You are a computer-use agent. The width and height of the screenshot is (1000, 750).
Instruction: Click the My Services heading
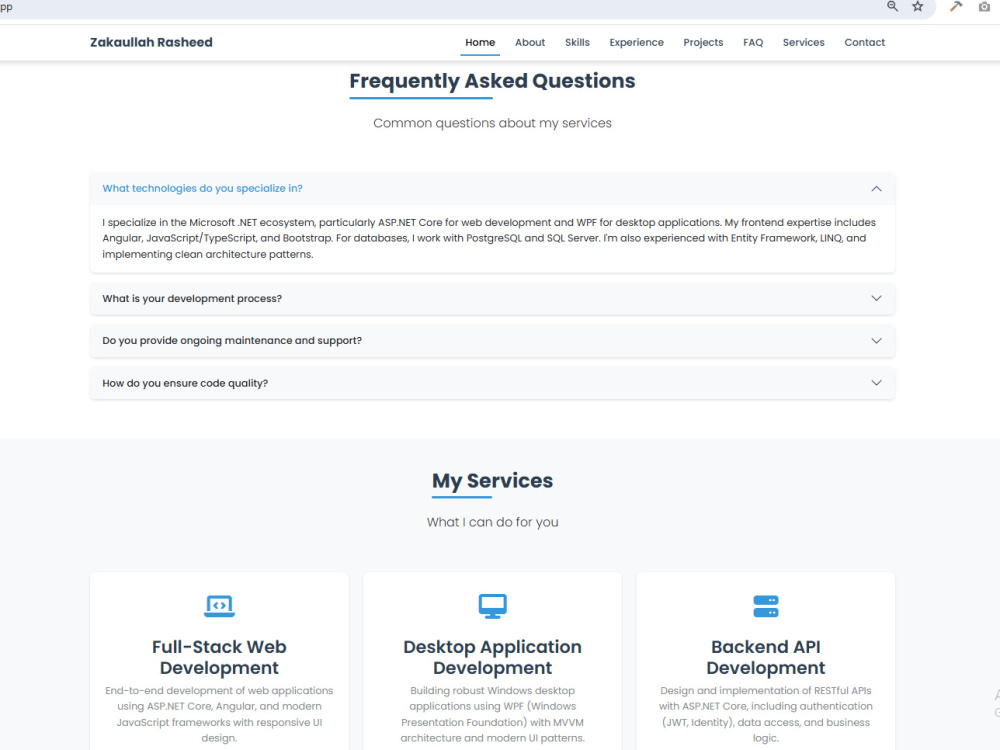pyautogui.click(x=492, y=480)
